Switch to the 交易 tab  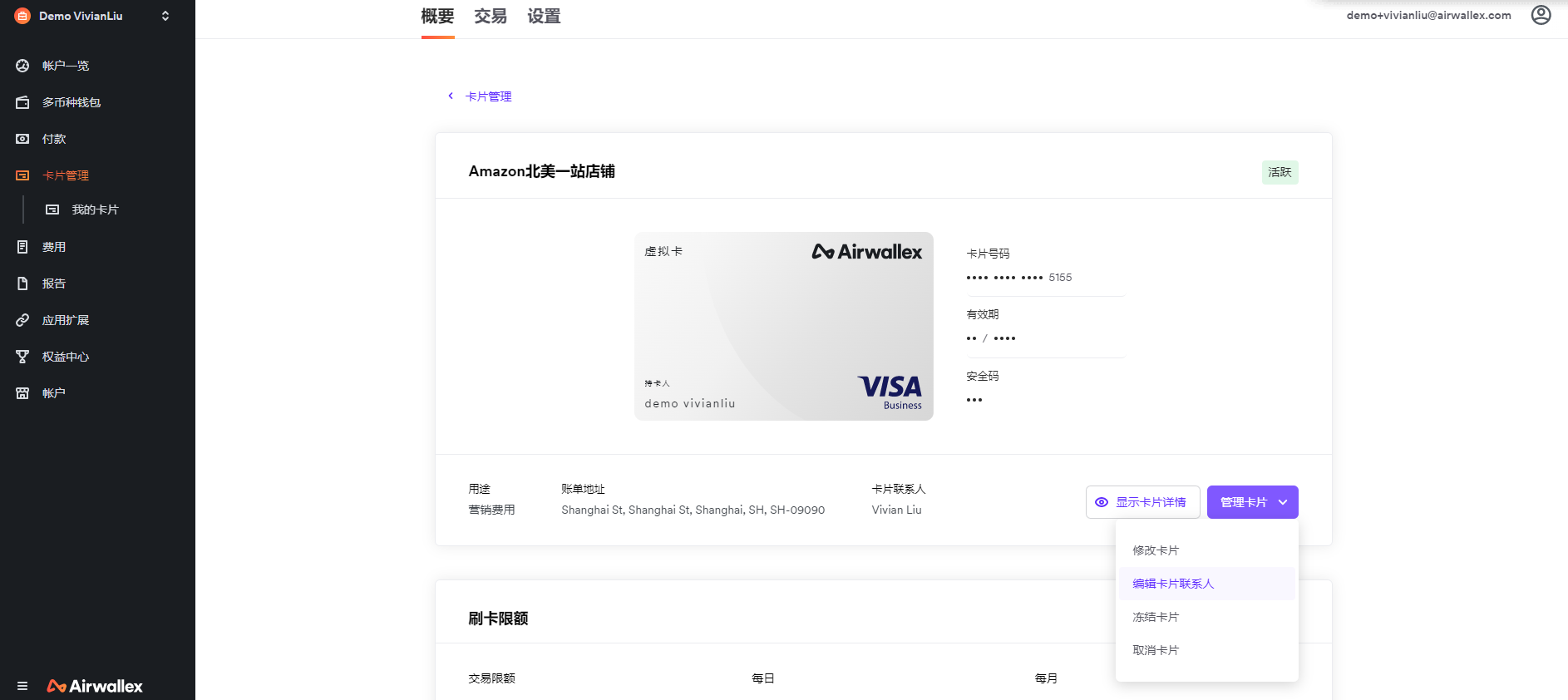[x=491, y=17]
